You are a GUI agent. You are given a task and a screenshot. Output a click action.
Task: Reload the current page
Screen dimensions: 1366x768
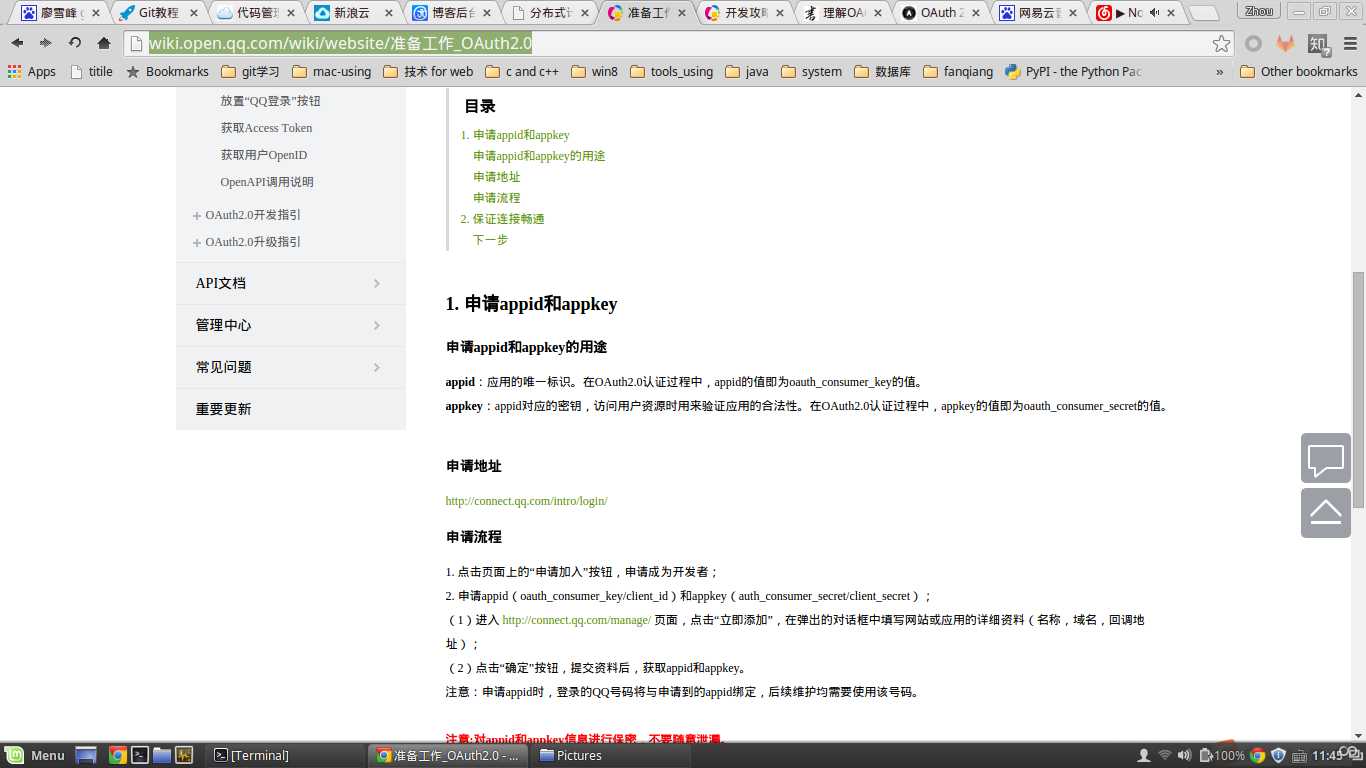[75, 43]
